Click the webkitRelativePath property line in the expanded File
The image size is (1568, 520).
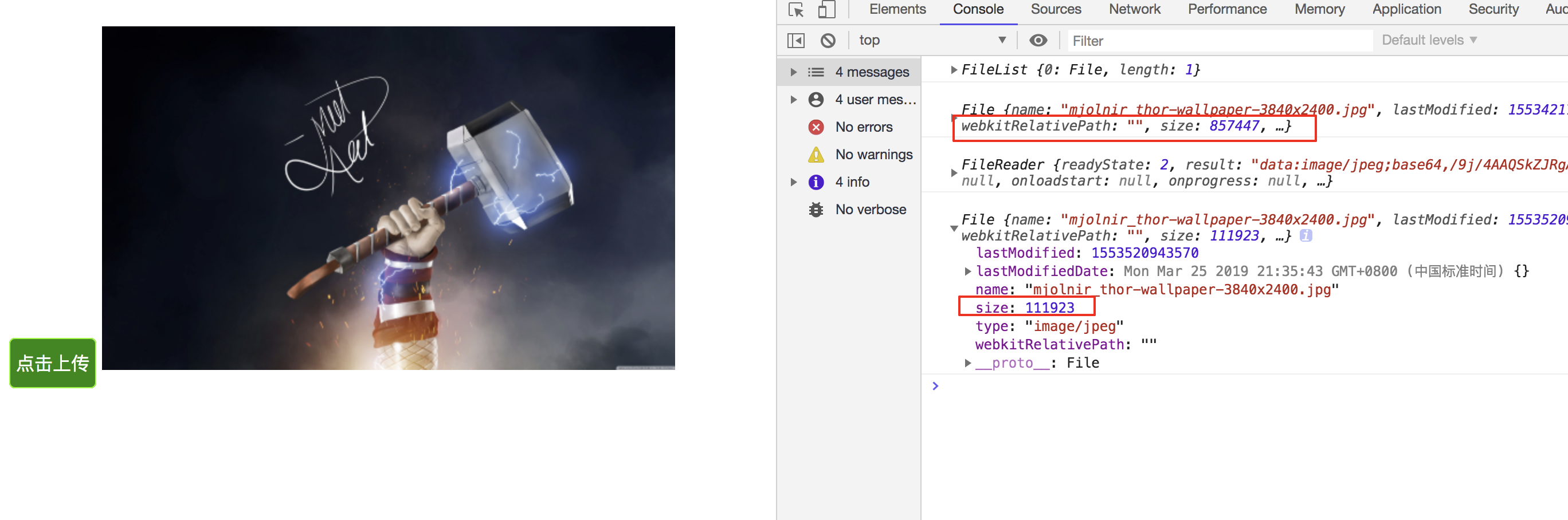pos(1066,345)
